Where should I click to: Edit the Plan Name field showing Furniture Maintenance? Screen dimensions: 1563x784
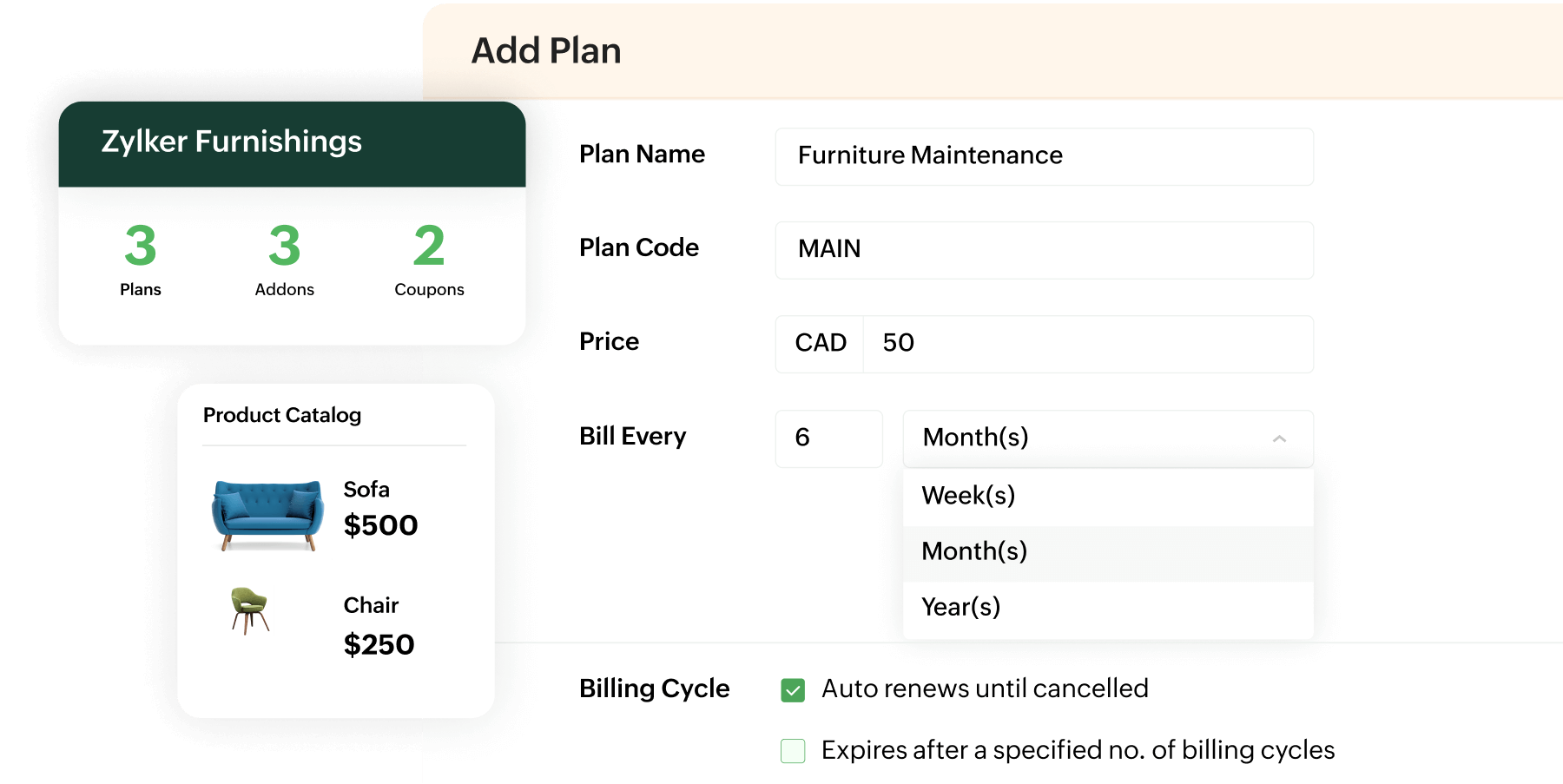click(1044, 156)
